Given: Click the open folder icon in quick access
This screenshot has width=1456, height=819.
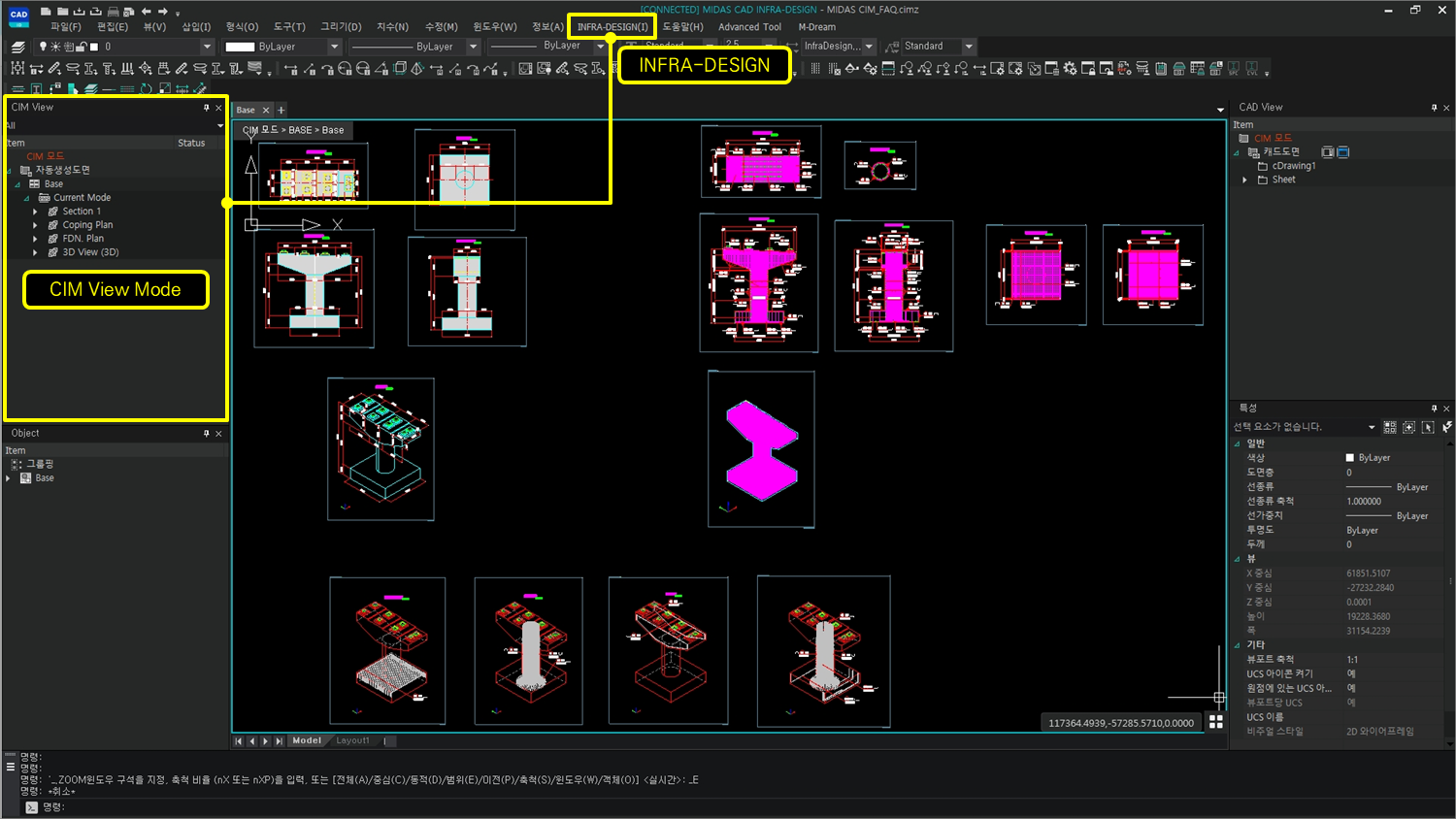Looking at the screenshot, I should [x=62, y=11].
